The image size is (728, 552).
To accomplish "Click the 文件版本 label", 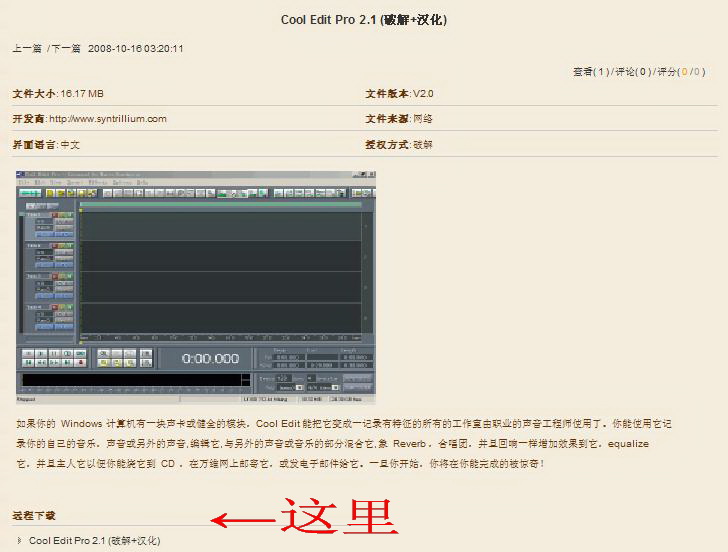I will pyautogui.click(x=387, y=94).
